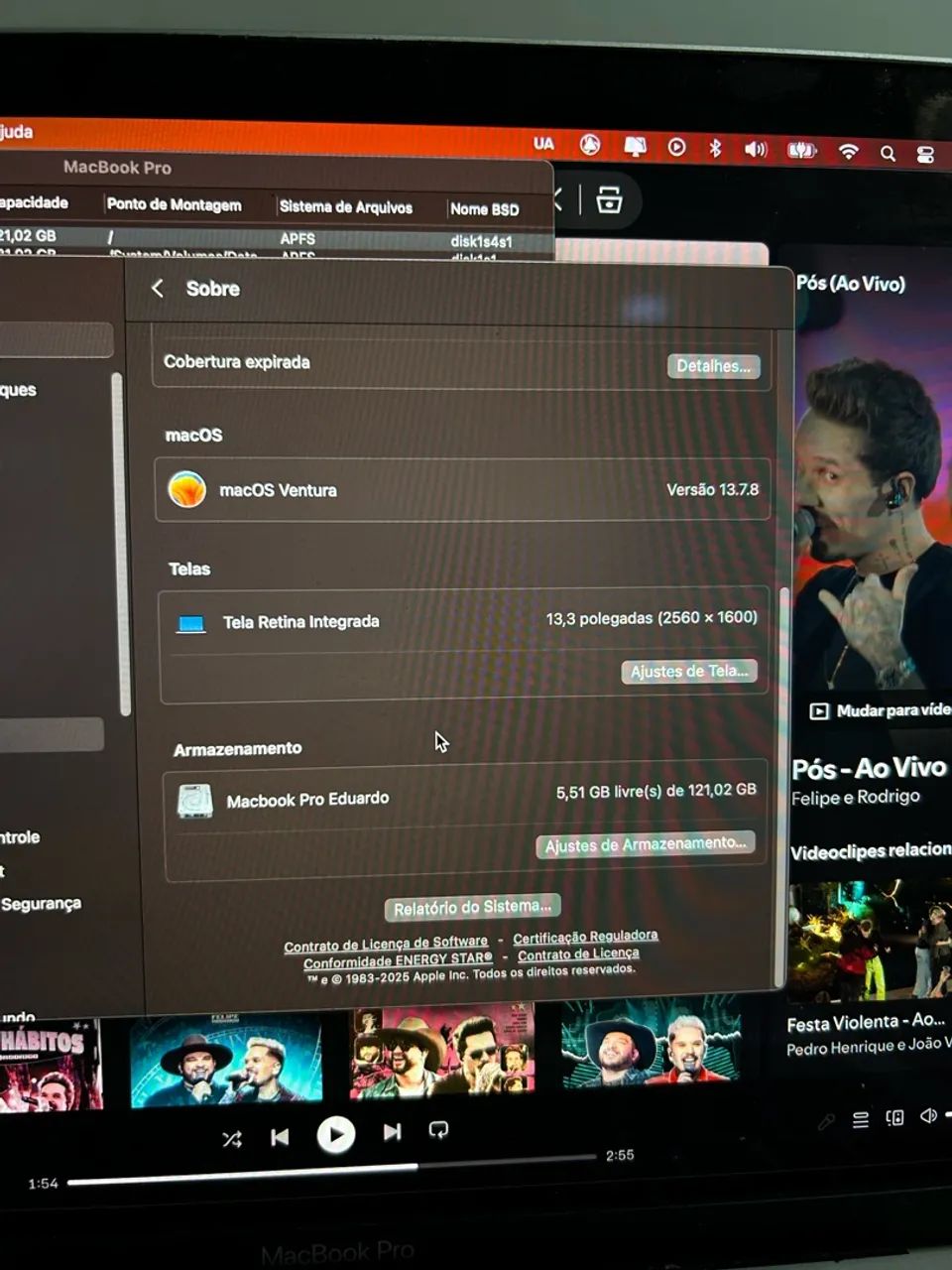The height and width of the screenshot is (1270, 952).
Task: Skip to the next track in Spotify
Action: coord(393,1131)
